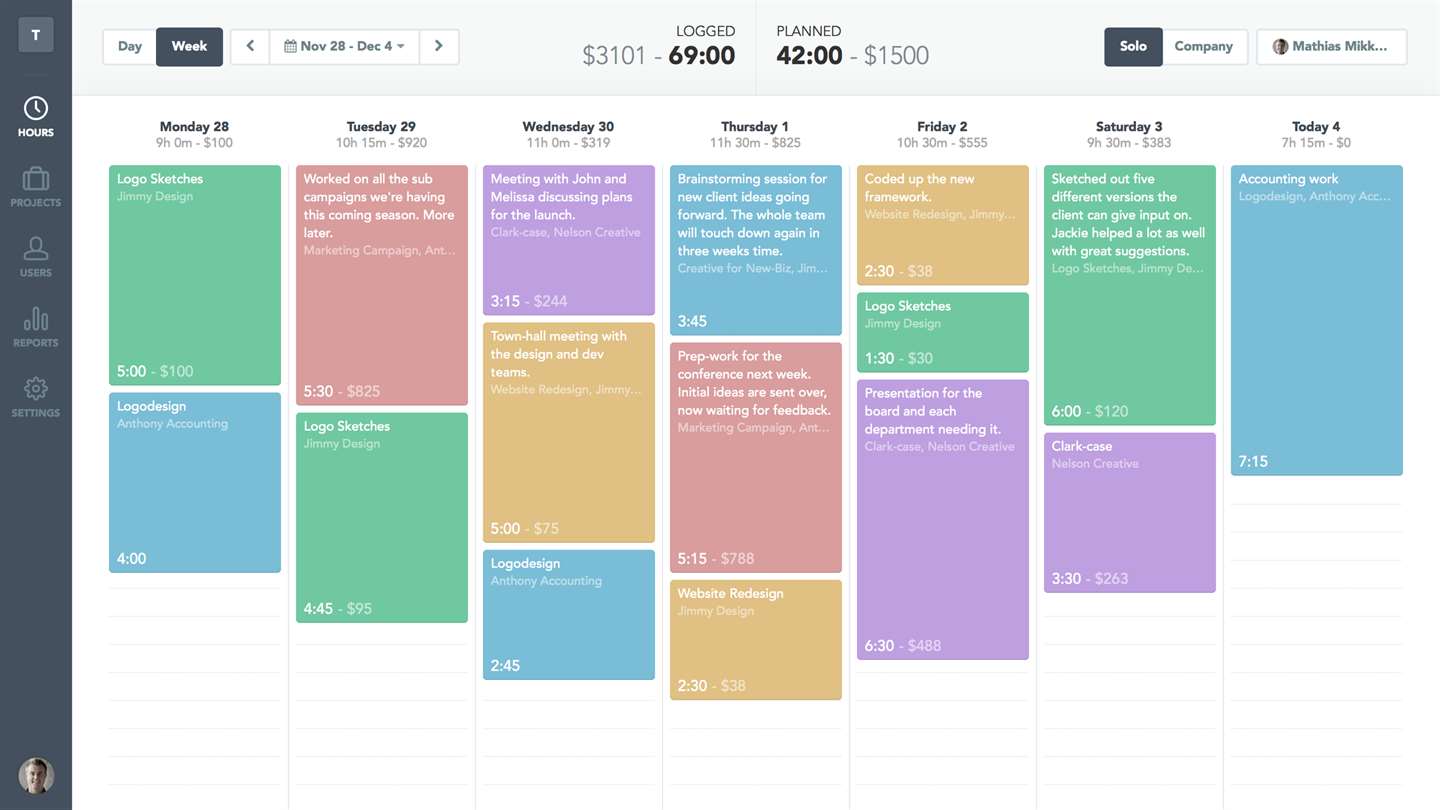The height and width of the screenshot is (810, 1440).
Task: Open Today's Accounting work entry
Action: point(1316,320)
